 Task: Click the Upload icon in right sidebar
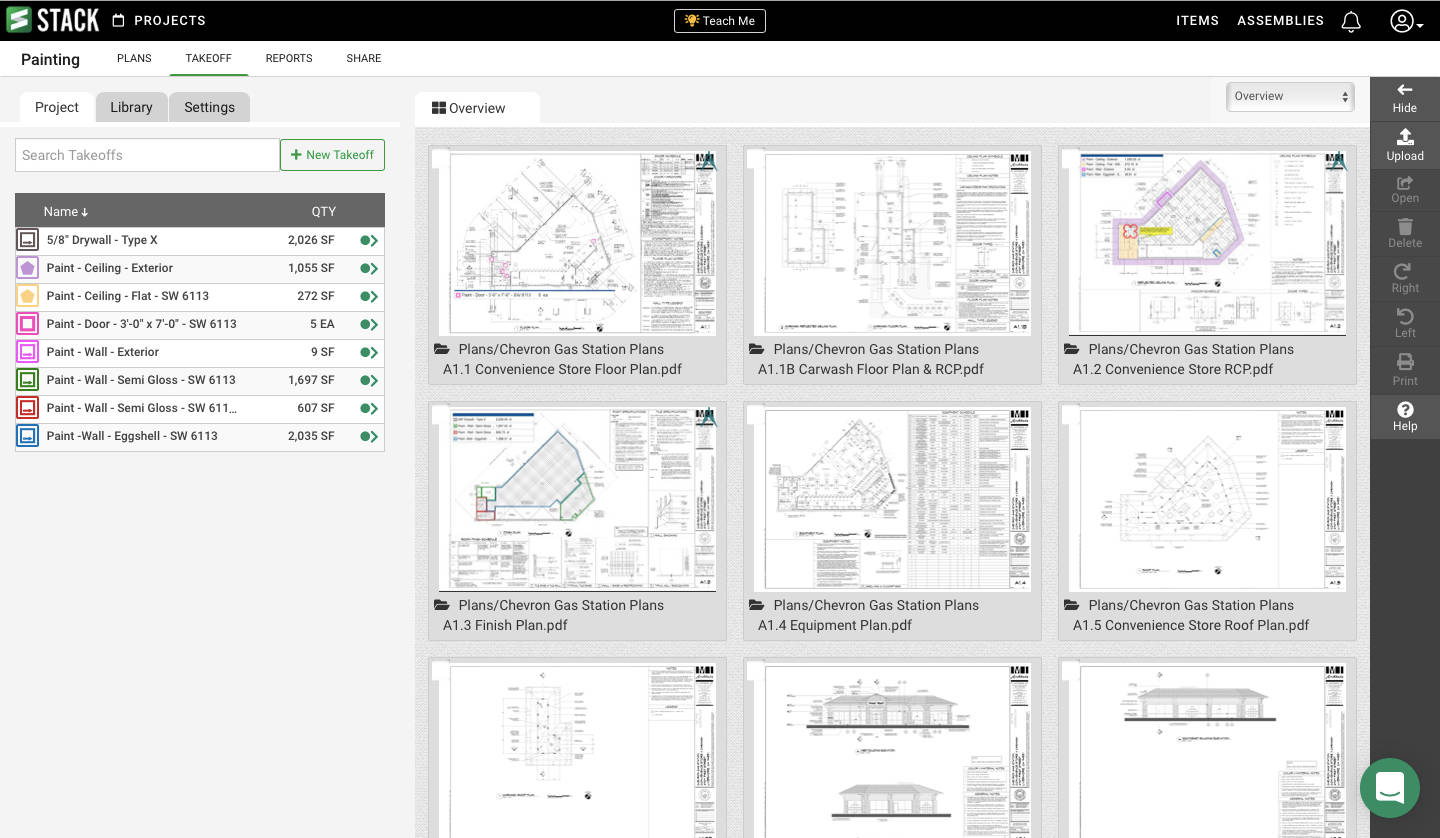[1404, 137]
